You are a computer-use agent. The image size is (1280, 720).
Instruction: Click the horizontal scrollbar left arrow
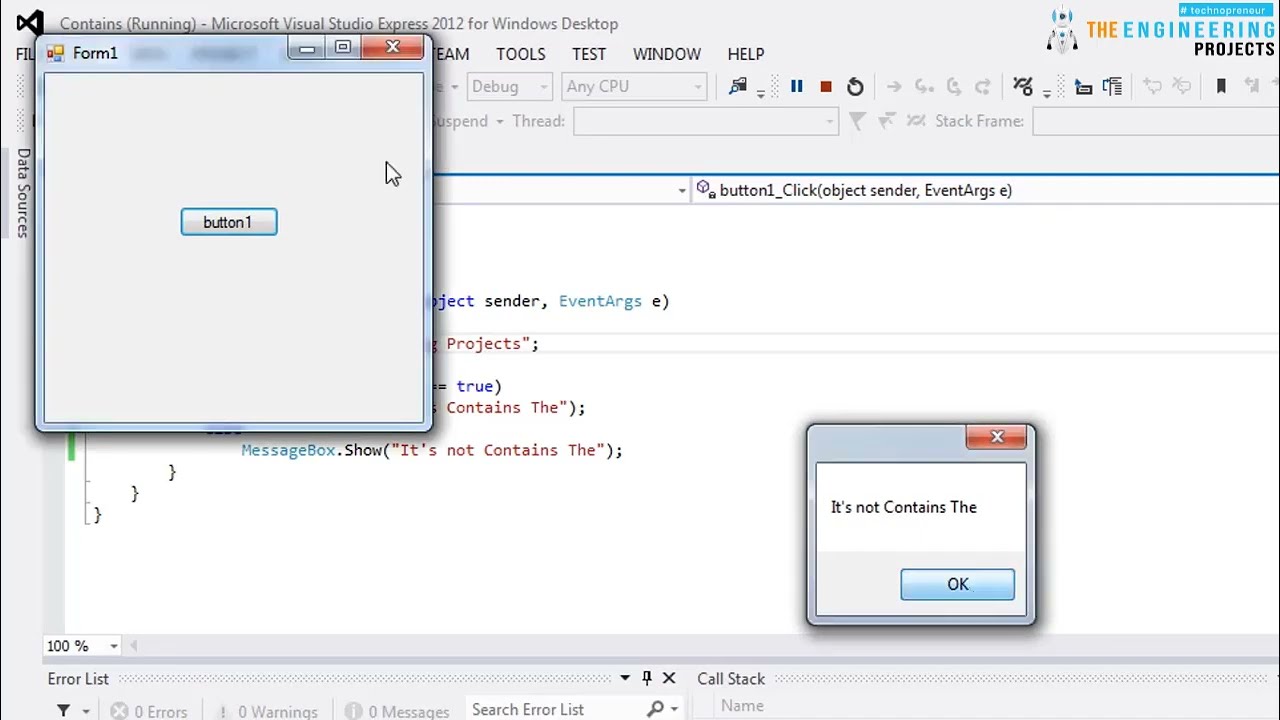133,646
